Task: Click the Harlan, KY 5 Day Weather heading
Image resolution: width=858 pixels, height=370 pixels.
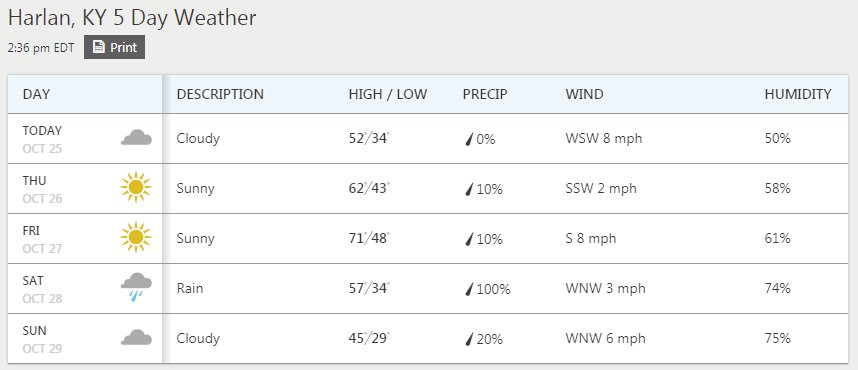Action: [132, 18]
